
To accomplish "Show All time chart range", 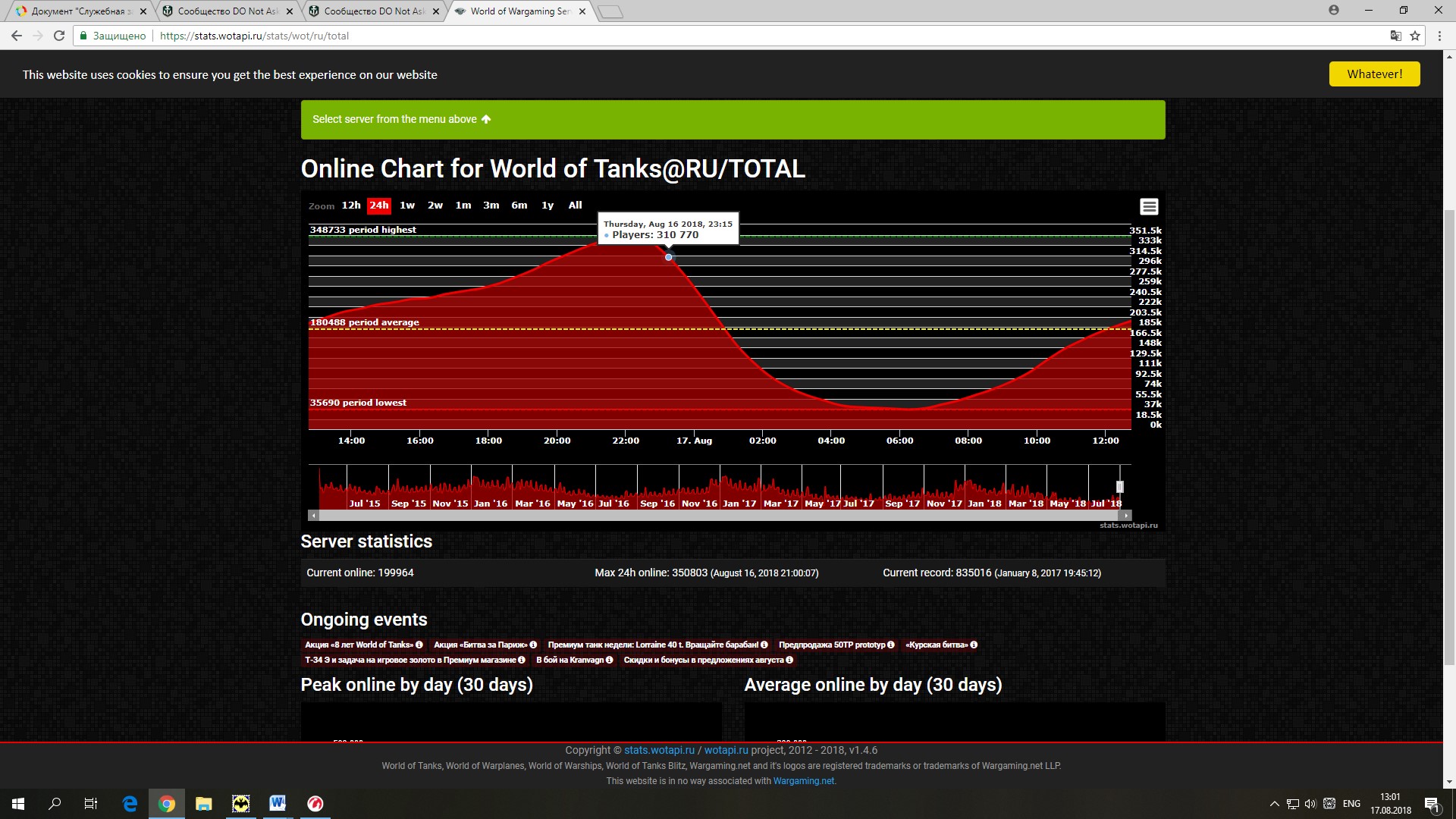I will [576, 206].
